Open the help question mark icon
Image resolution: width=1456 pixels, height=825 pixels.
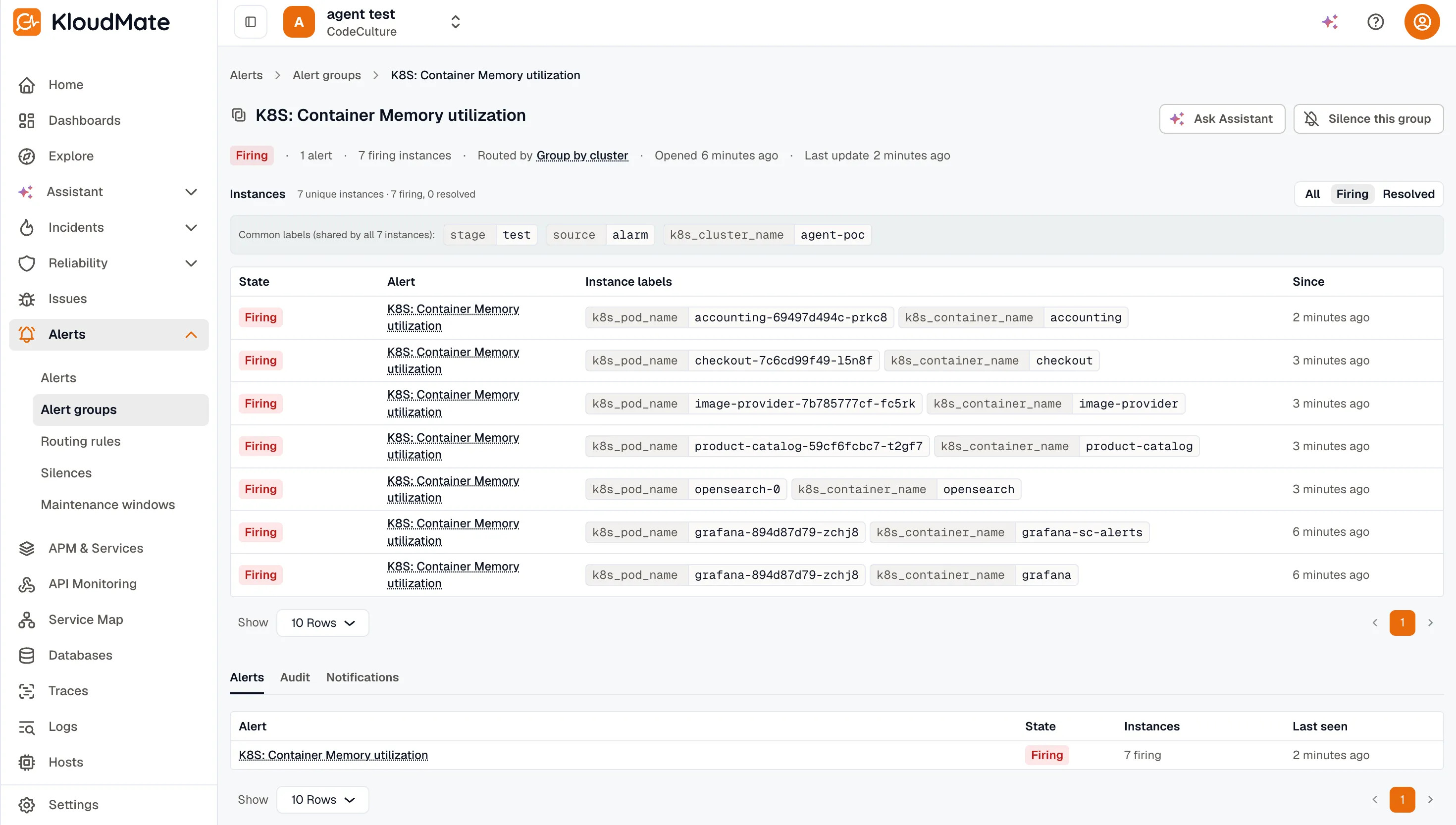click(x=1375, y=21)
